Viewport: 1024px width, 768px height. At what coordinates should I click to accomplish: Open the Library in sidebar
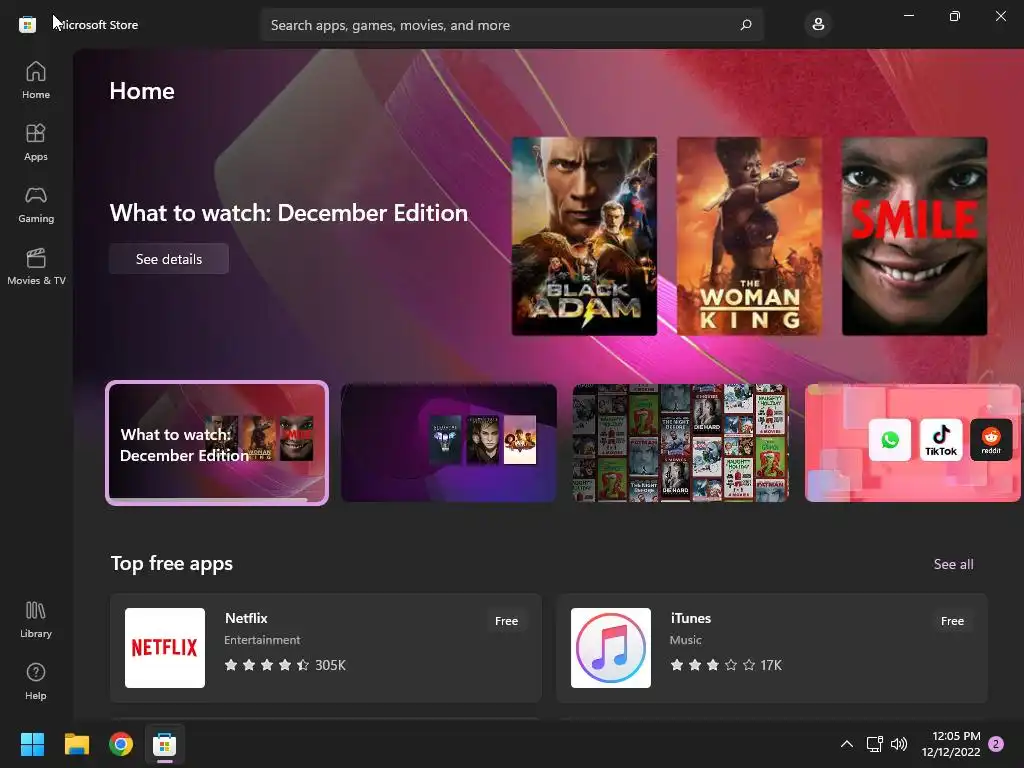36,620
